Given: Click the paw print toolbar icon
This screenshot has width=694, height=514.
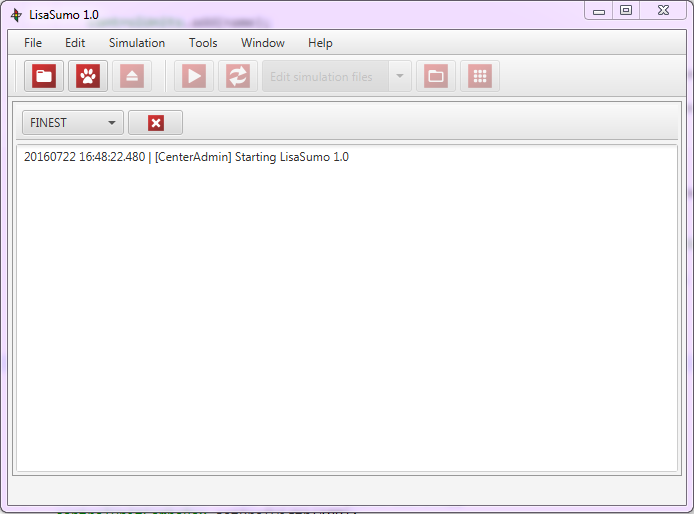Looking at the screenshot, I should (88, 76).
